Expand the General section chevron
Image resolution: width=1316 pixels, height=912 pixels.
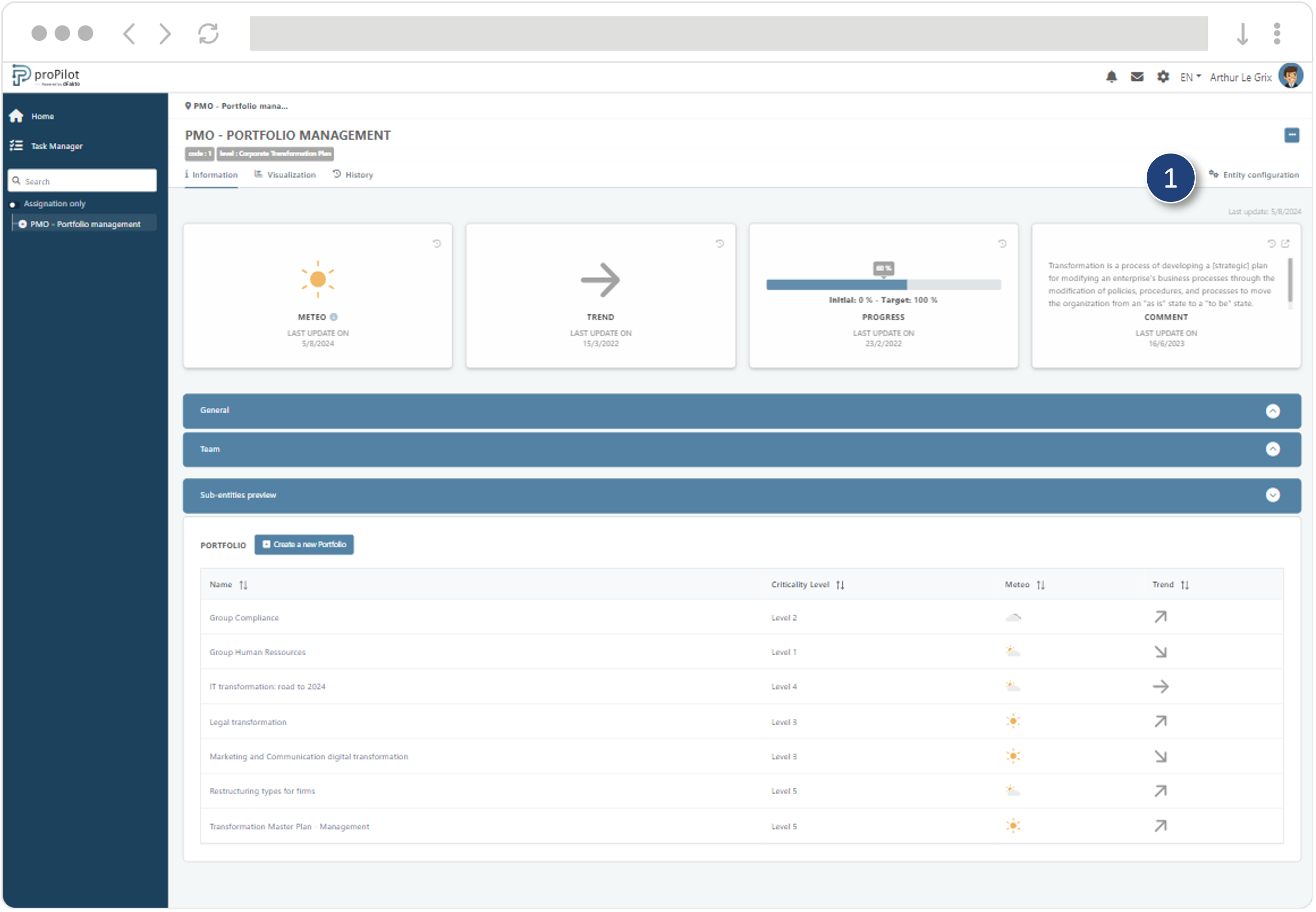point(1272,412)
